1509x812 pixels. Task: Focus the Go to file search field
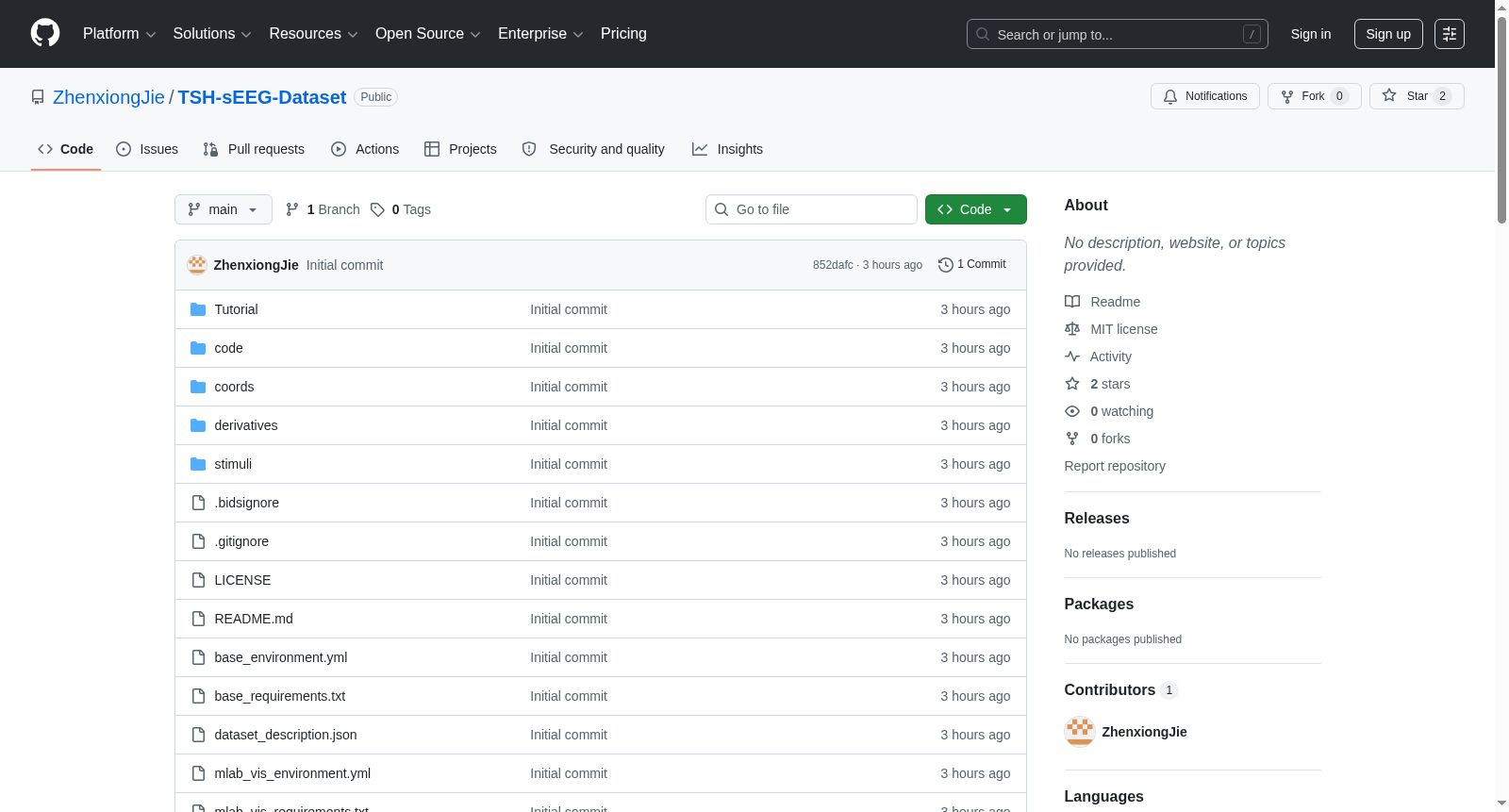(811, 209)
